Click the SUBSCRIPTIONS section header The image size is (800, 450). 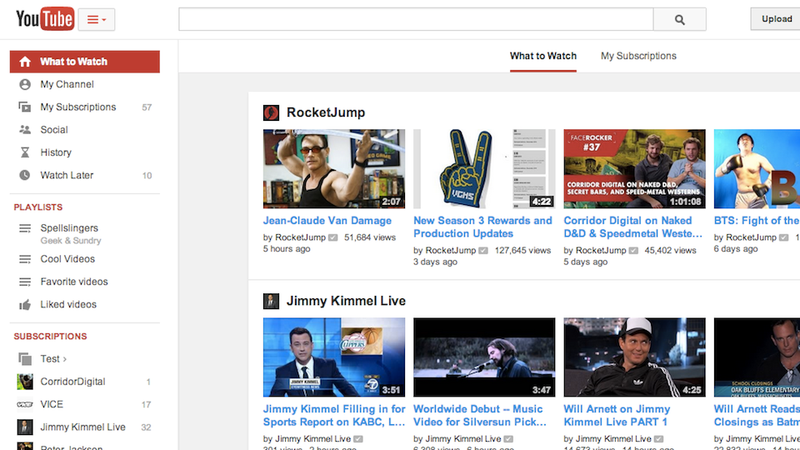coord(51,336)
